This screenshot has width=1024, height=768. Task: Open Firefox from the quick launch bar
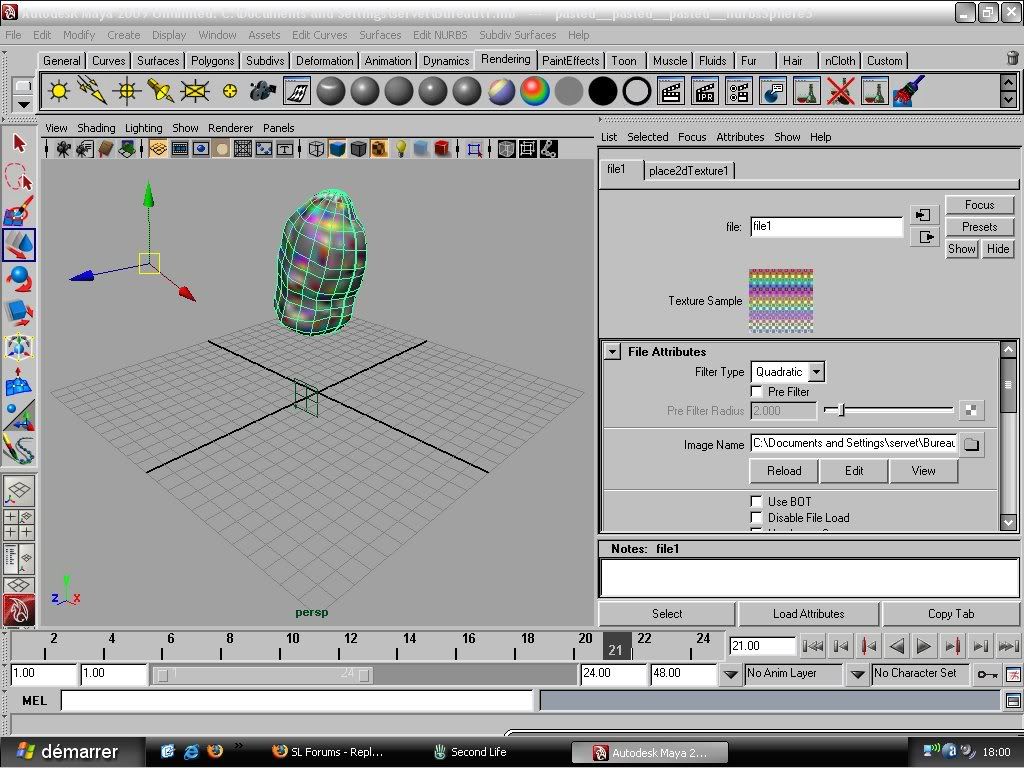pyautogui.click(x=214, y=751)
